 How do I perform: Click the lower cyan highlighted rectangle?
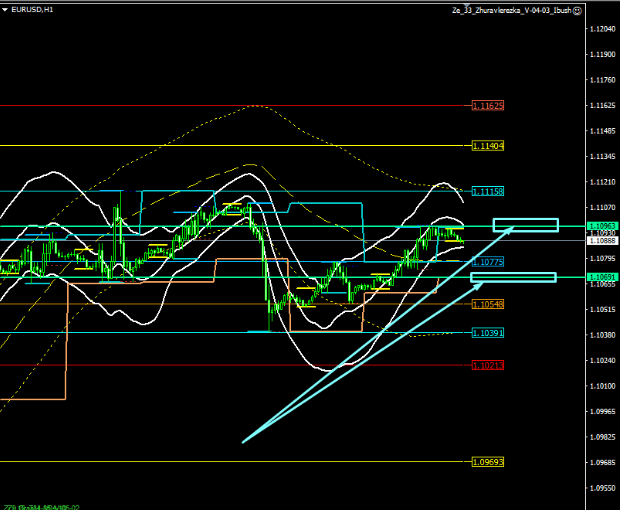click(x=525, y=277)
